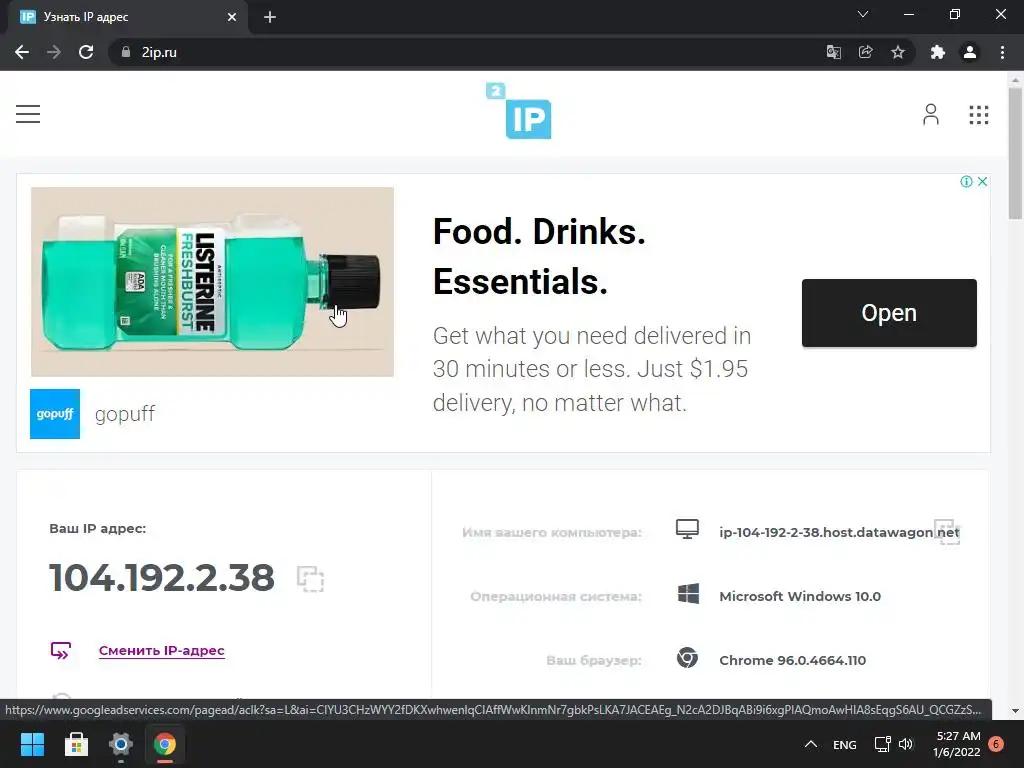Open the services grid icon

click(x=978, y=115)
